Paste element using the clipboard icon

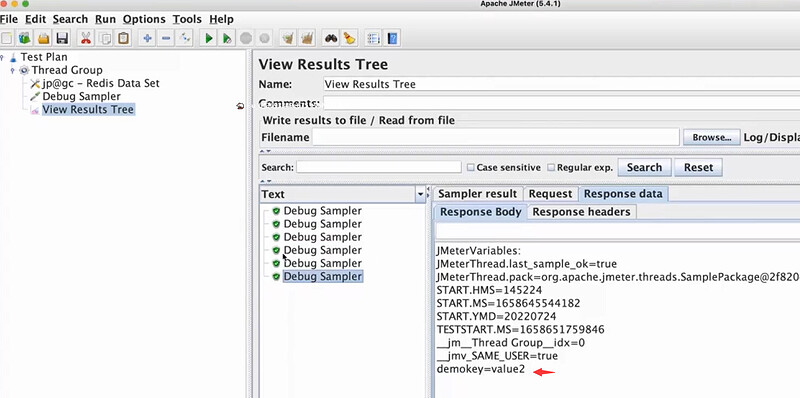[123, 38]
